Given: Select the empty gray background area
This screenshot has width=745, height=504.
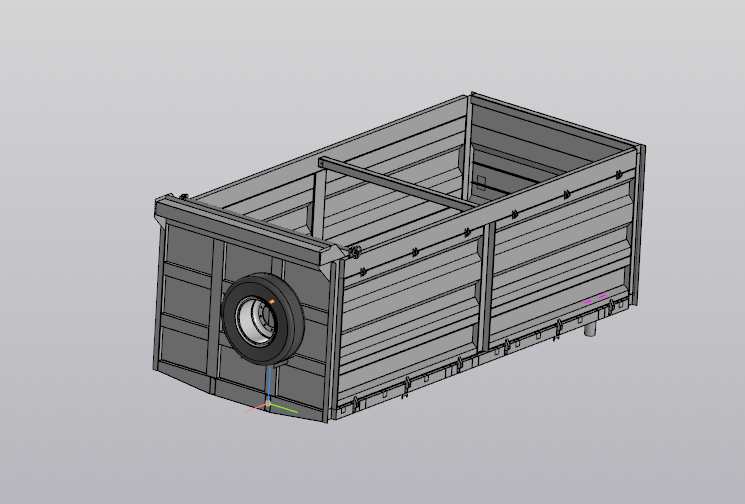Looking at the screenshot, I should [x=95, y=95].
